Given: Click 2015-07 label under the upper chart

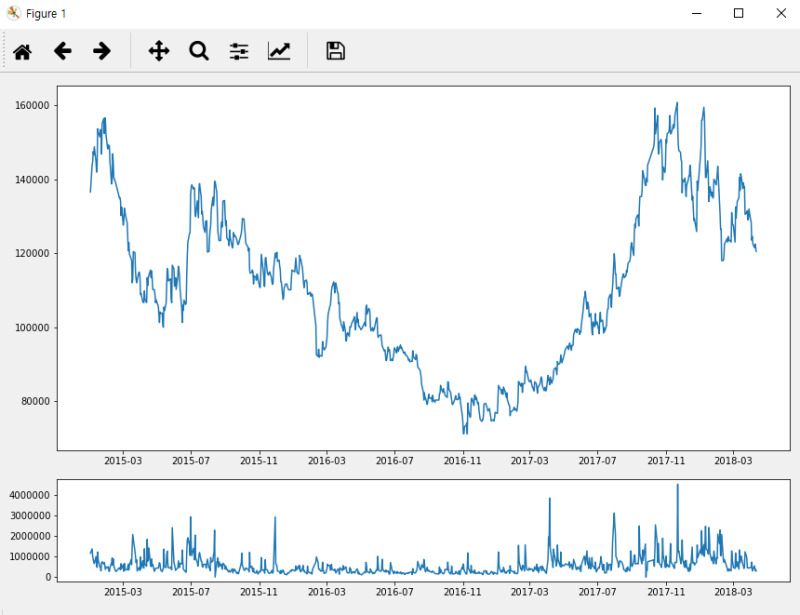Looking at the screenshot, I should pos(191,460).
